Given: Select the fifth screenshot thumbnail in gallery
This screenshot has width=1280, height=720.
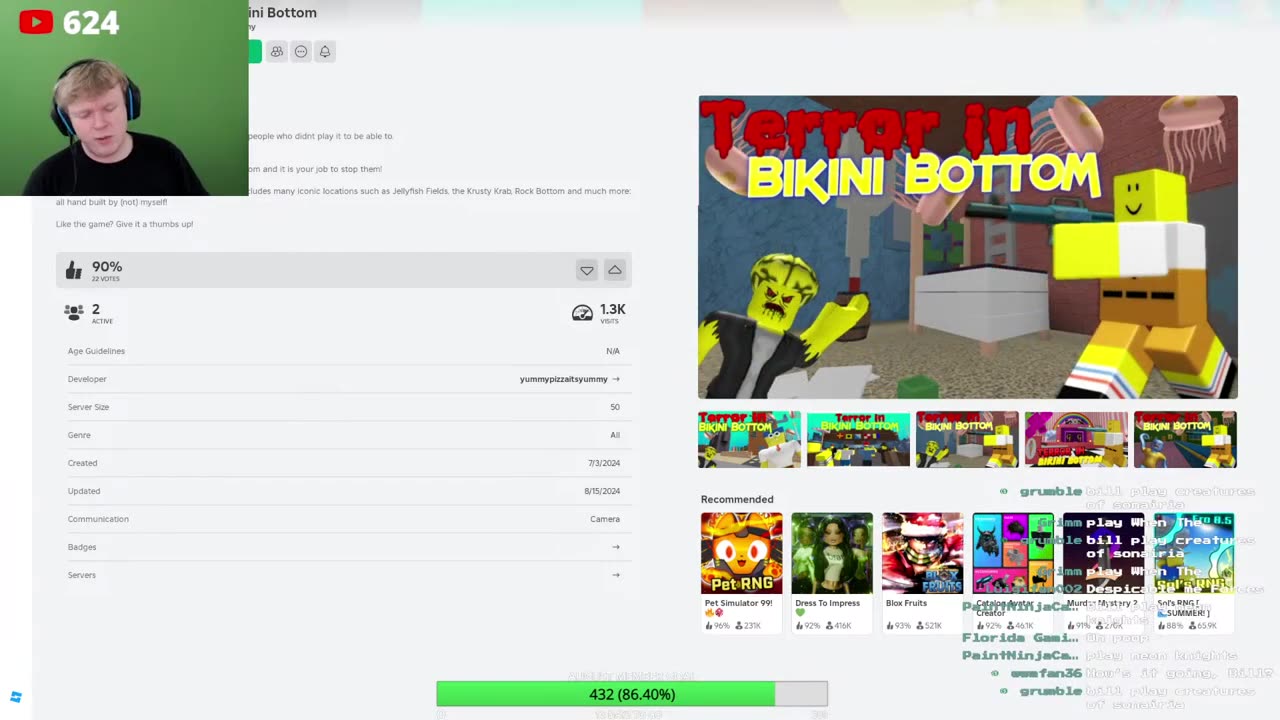Looking at the screenshot, I should pos(1185,439).
